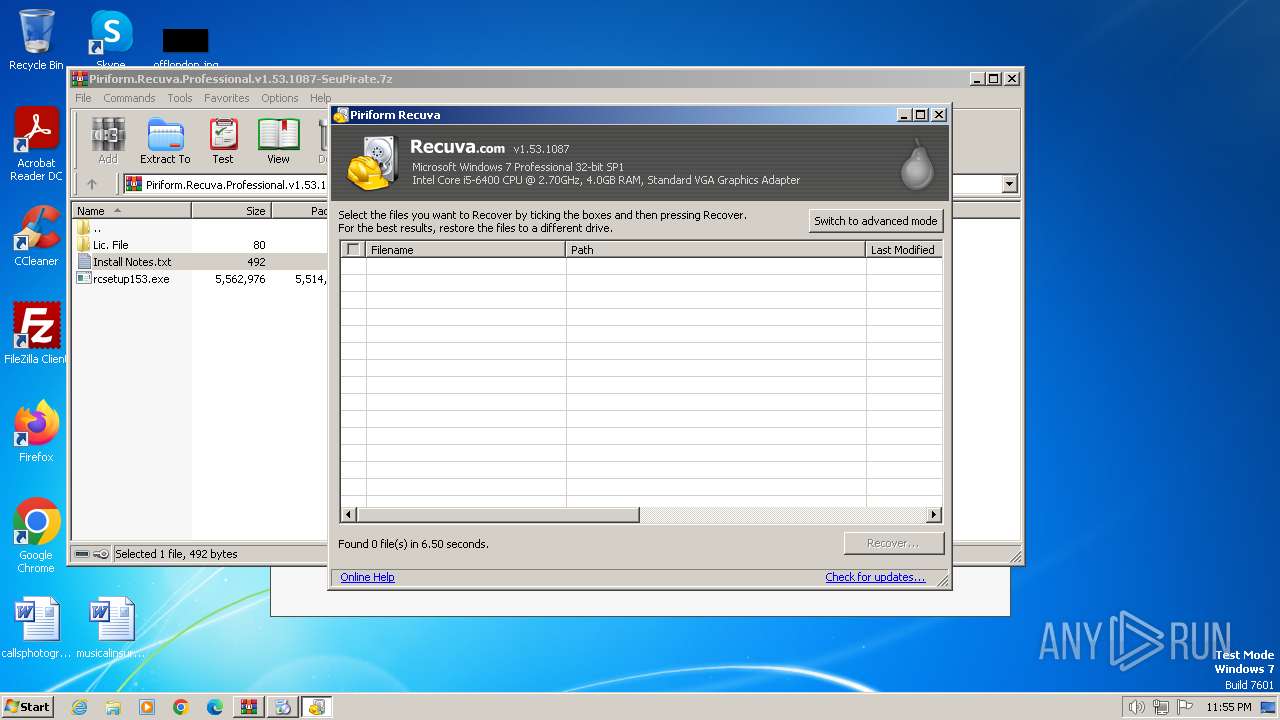The width and height of the screenshot is (1280, 720).
Task: Click the Start button
Action: point(28,707)
